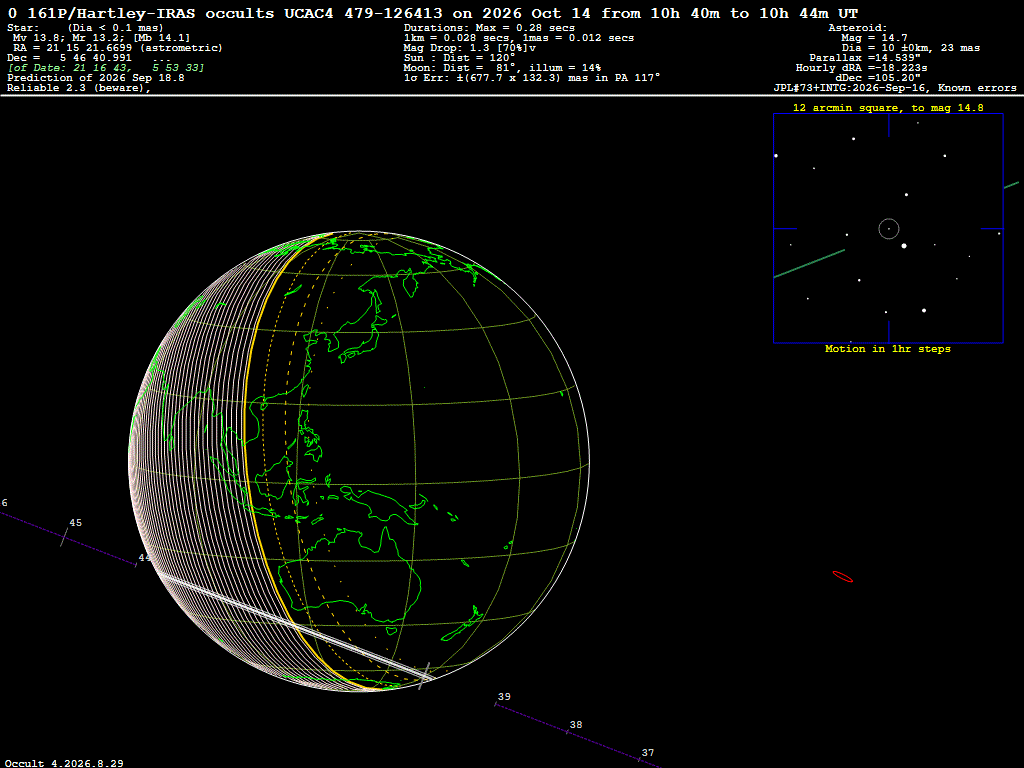The width and height of the screenshot is (1024, 768).
Task: Click the 'Reliable 2.3 (beware)' text
Action: pyautogui.click(x=78, y=88)
